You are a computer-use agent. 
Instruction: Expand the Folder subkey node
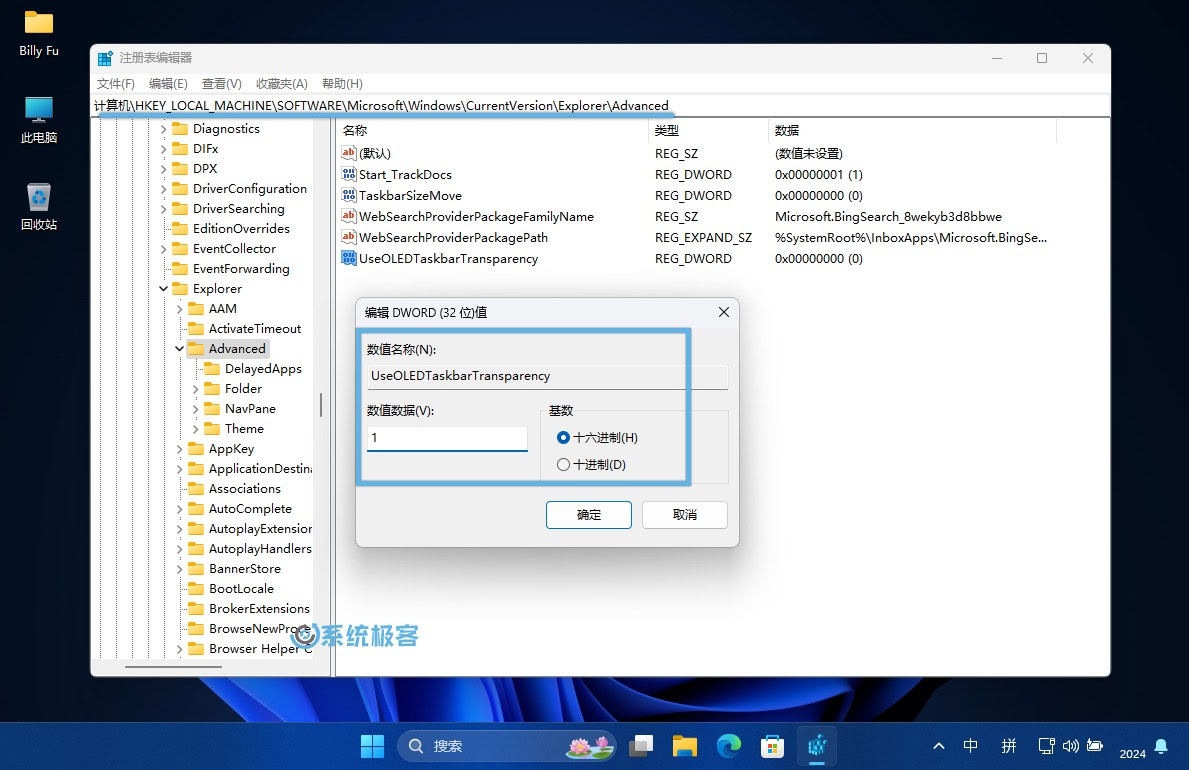pyautogui.click(x=196, y=389)
